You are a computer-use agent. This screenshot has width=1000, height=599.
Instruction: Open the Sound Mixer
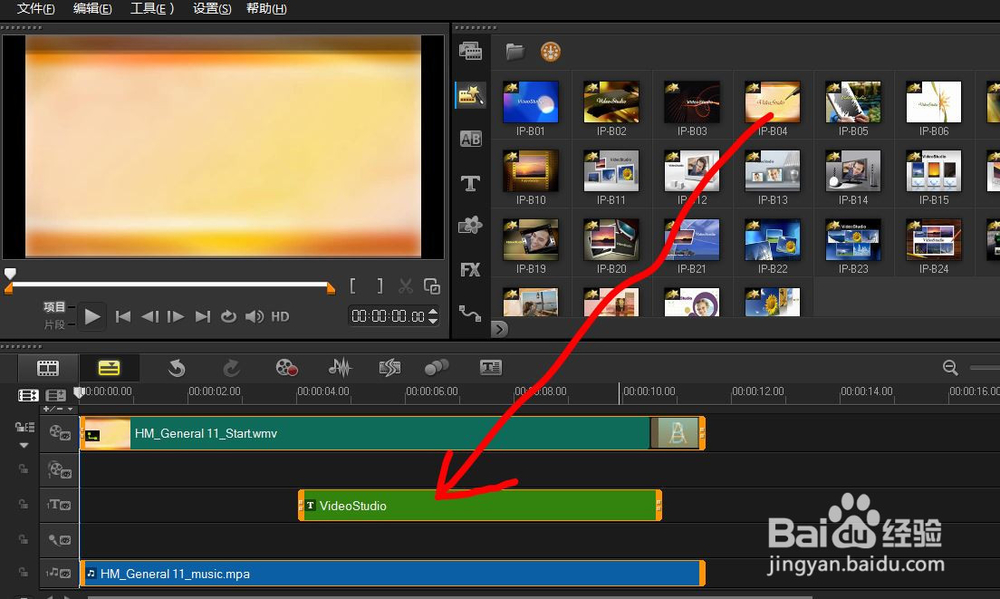click(340, 367)
